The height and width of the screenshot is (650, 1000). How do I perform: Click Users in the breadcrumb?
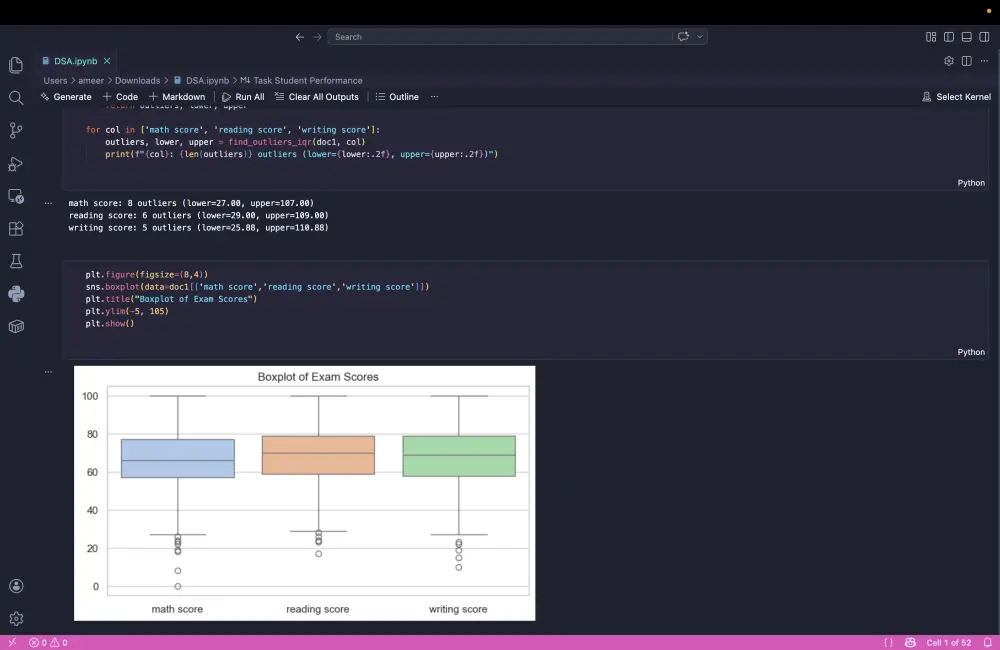pos(55,80)
